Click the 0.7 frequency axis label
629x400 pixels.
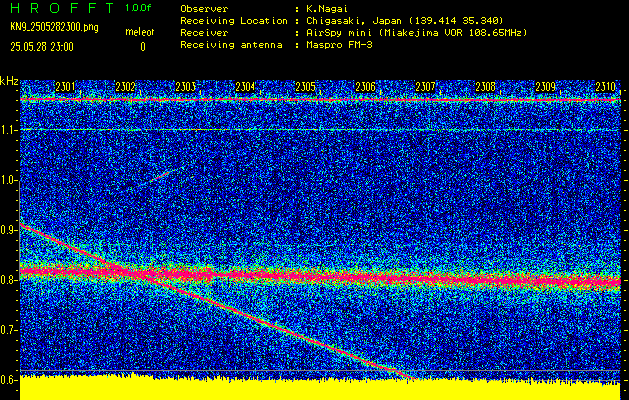[9, 330]
